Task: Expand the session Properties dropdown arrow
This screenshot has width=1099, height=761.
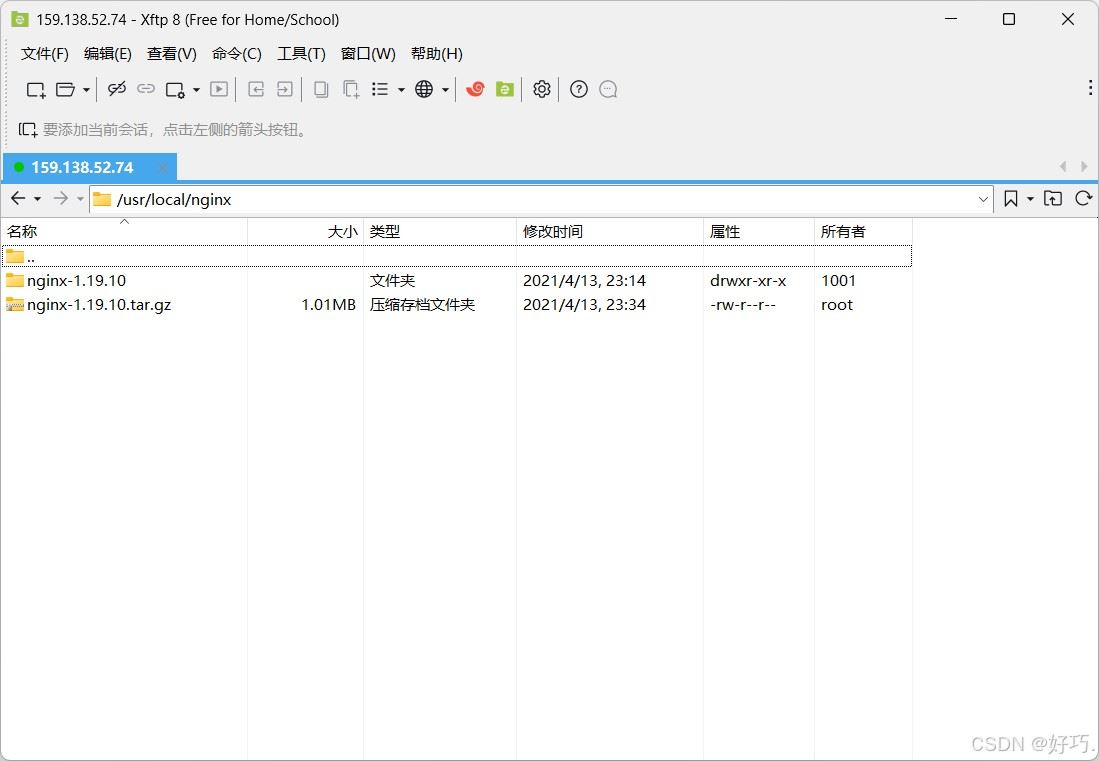Action: point(196,90)
